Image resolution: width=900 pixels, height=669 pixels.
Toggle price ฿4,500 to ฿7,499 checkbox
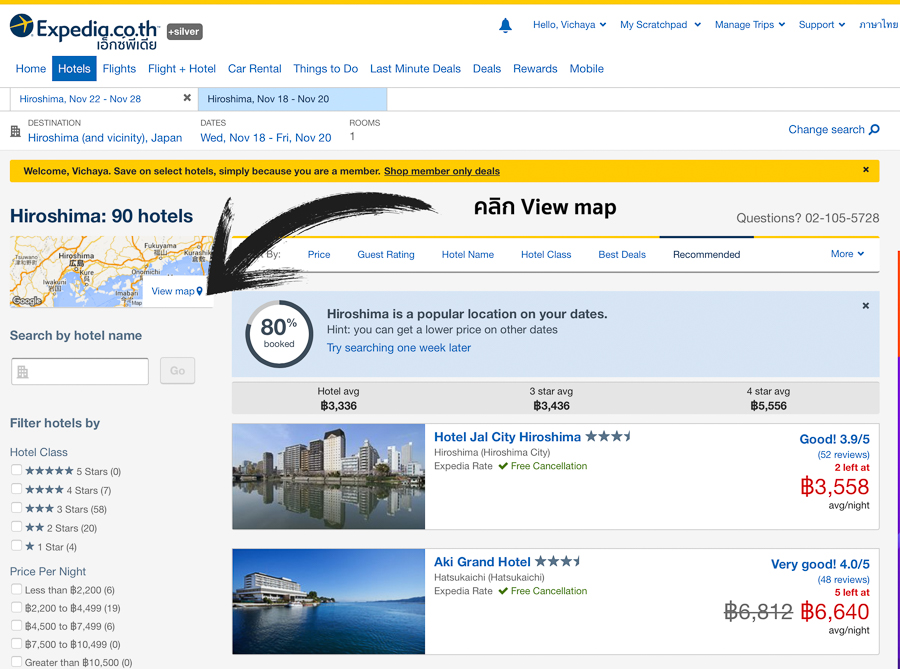(17, 625)
